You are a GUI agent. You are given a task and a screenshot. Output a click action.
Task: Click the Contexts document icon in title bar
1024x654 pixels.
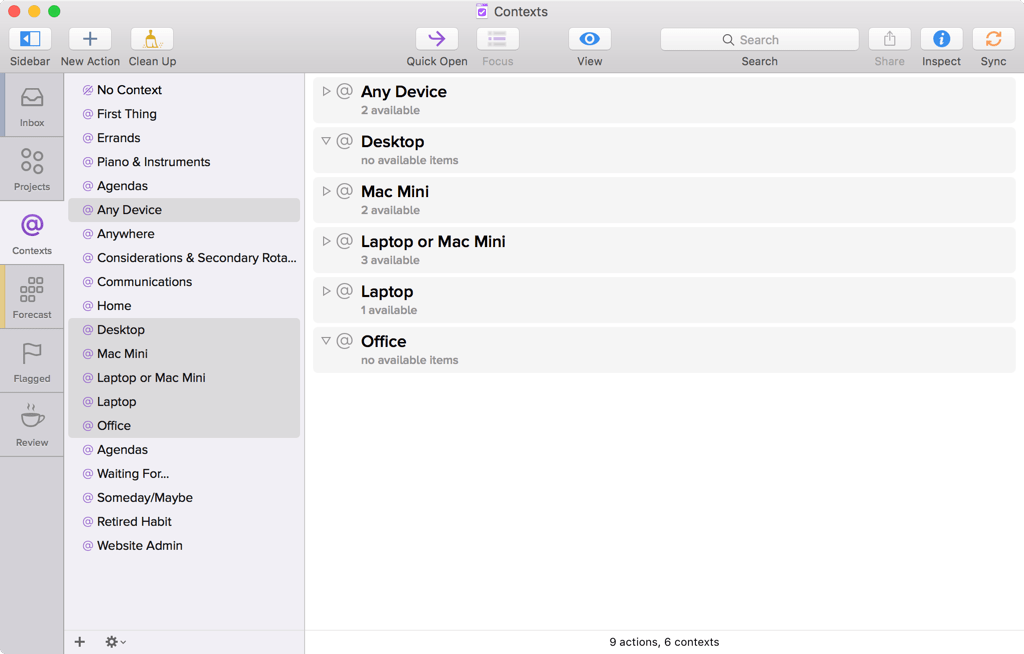point(482,11)
